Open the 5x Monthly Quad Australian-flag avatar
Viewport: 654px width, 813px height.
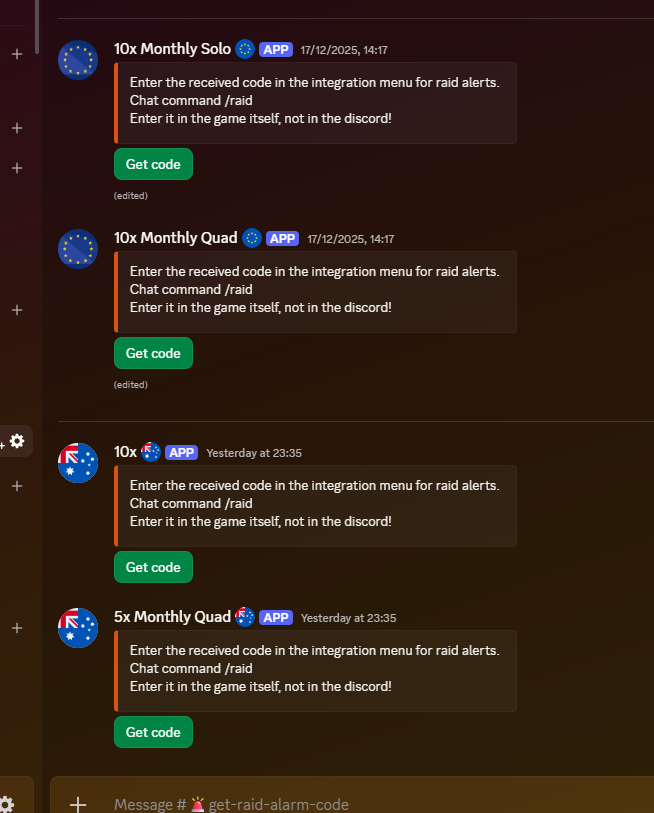78,628
